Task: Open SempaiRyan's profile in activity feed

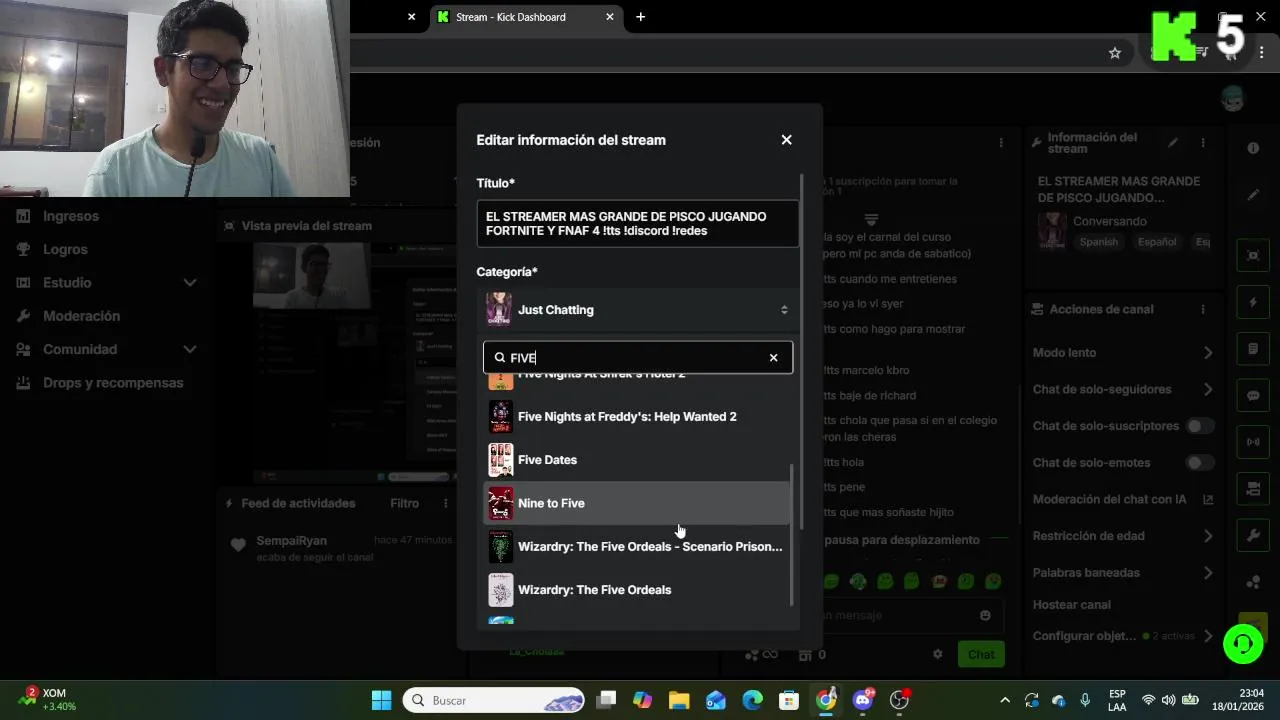Action: pos(291,541)
